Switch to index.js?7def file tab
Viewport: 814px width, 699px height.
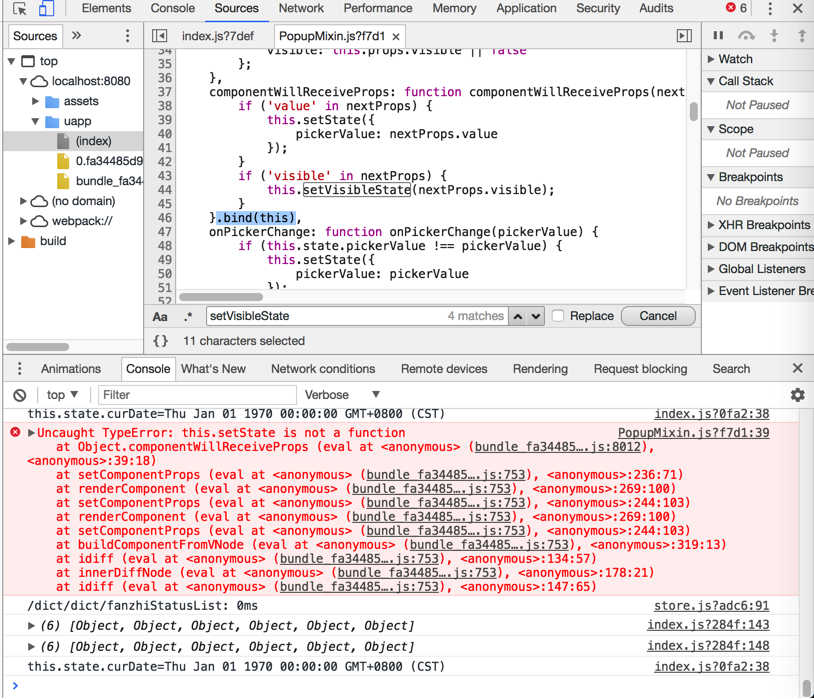click(x=218, y=36)
